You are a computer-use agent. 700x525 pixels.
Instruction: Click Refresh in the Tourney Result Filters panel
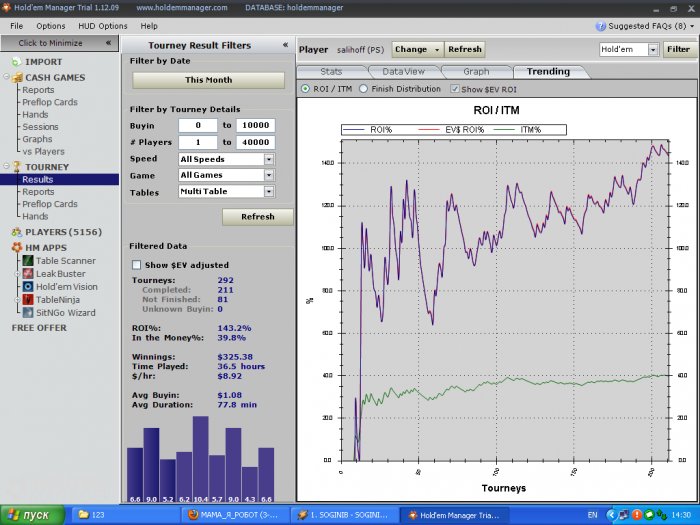point(257,217)
